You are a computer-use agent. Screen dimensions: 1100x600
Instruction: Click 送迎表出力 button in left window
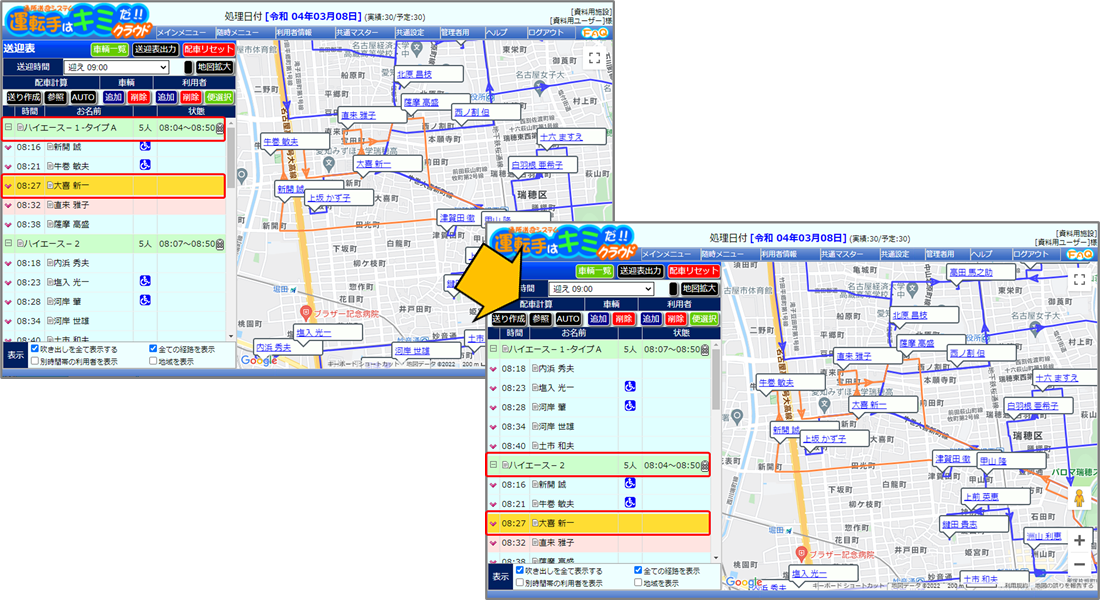click(x=155, y=49)
